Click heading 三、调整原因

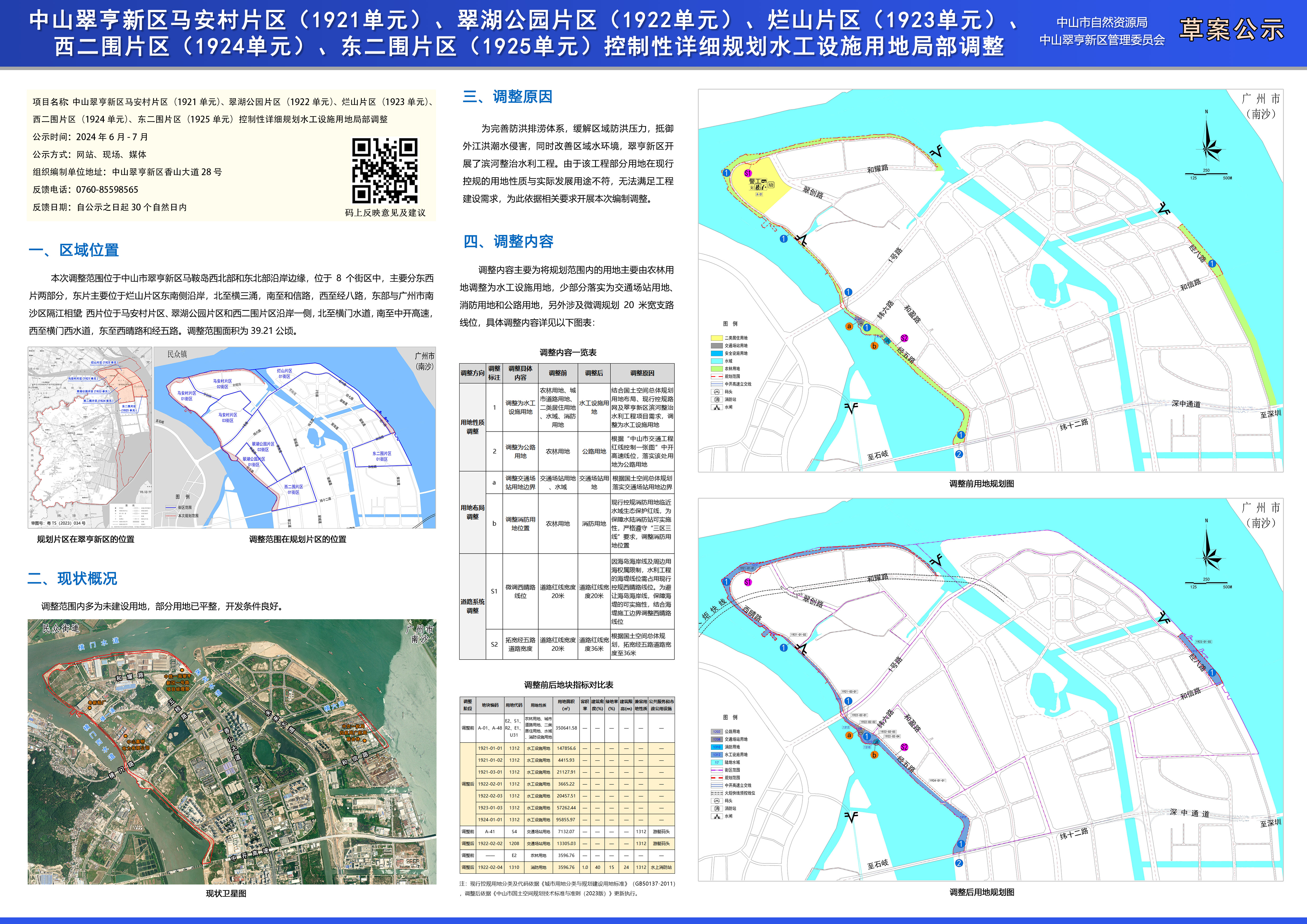coord(507,97)
